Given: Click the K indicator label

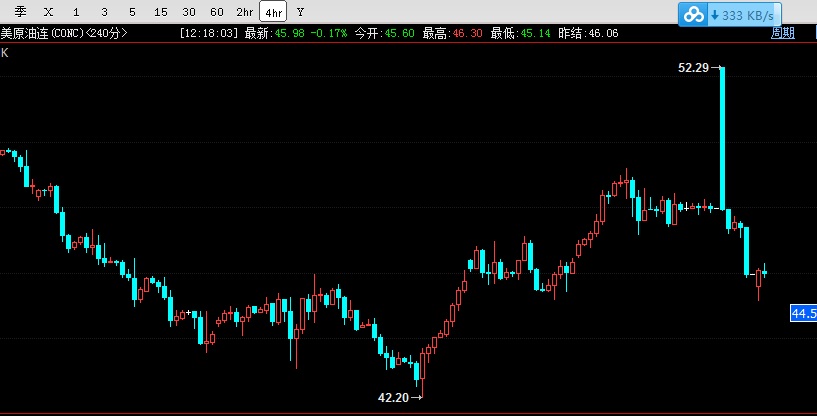Looking at the screenshot, I should [5, 52].
